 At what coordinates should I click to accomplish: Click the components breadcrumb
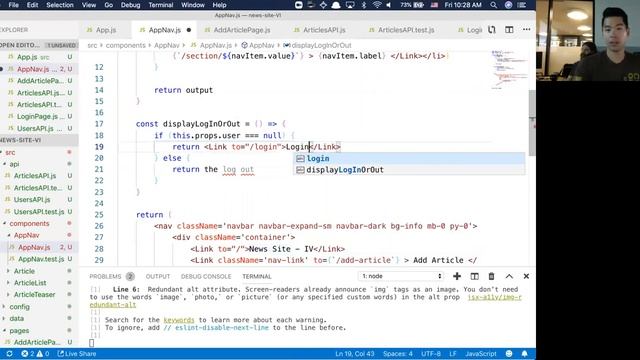pos(125,45)
